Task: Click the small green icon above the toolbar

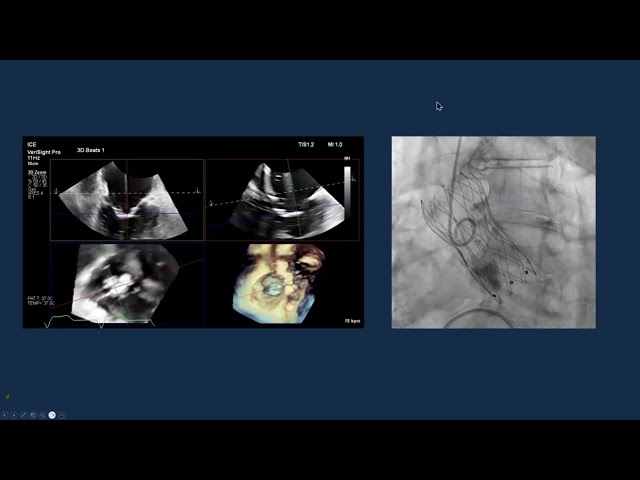Action: [8, 396]
